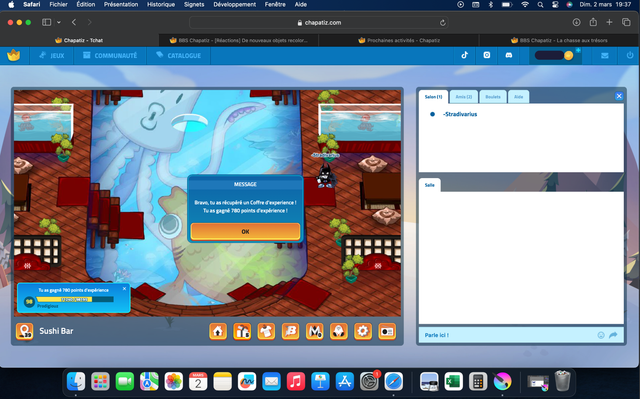
Task: Click the Chapatiz crown logo
Action: (13, 55)
